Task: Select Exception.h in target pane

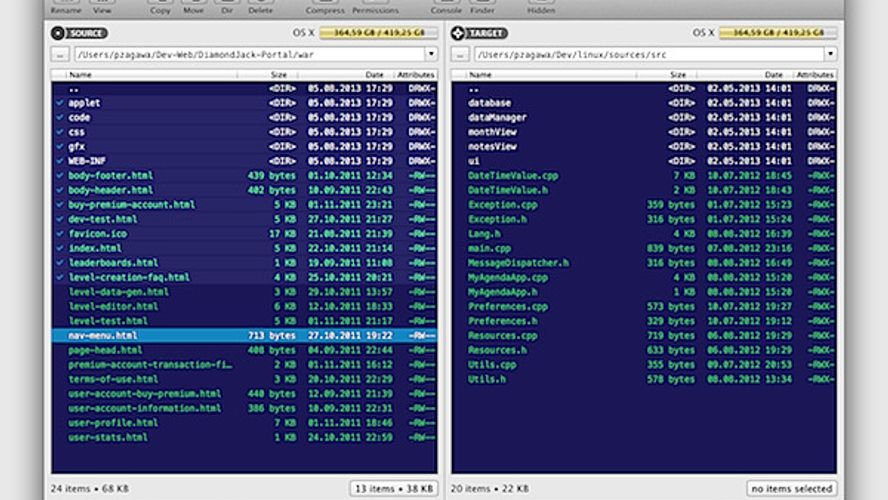Action: pos(644,219)
